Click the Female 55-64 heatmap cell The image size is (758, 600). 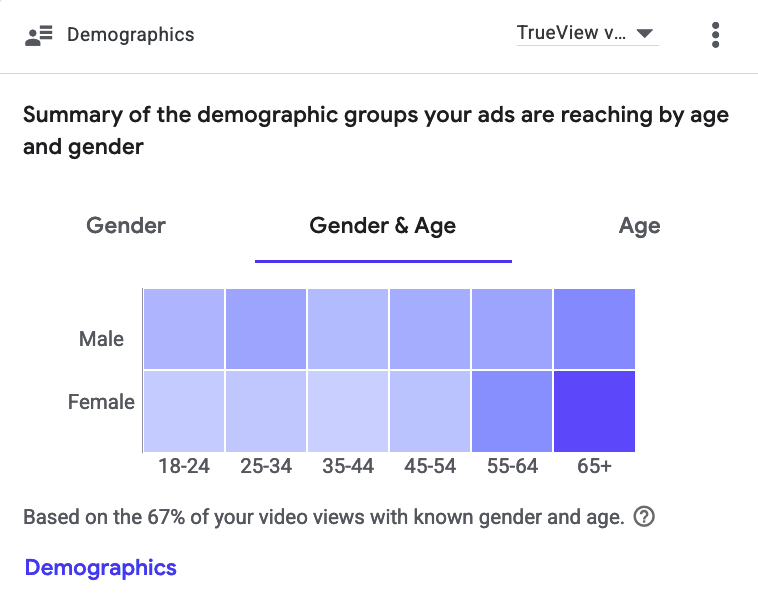pos(512,411)
